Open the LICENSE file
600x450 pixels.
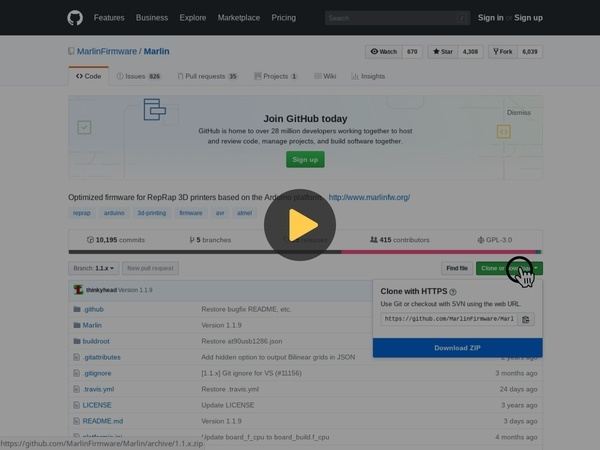click(97, 405)
